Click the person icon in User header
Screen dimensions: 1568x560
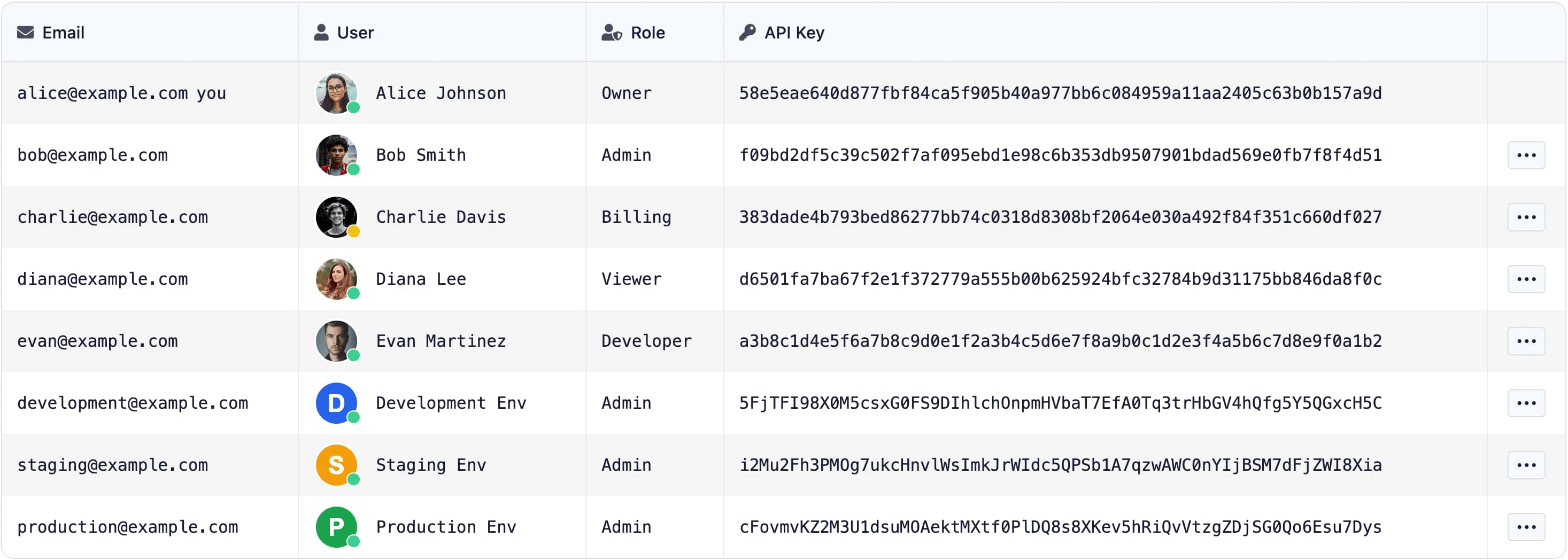coord(321,32)
